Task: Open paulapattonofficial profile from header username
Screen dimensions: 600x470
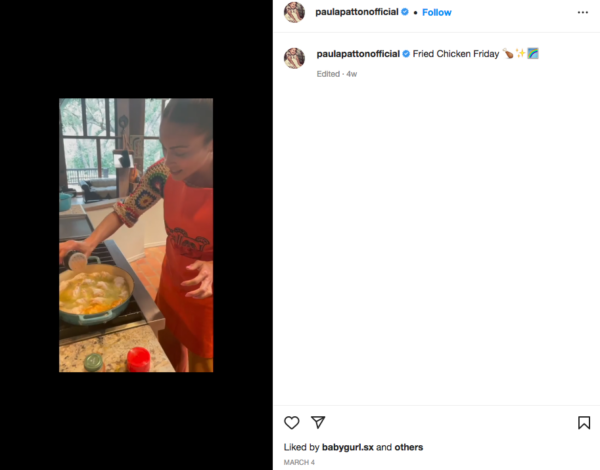Action: [x=357, y=12]
